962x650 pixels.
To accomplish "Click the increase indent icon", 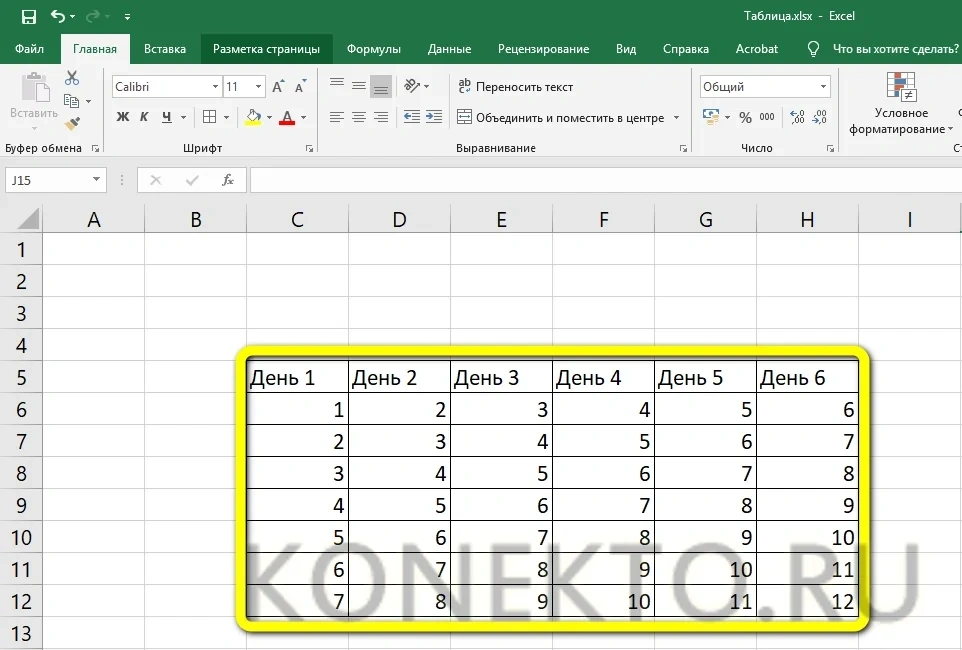I will pos(435,117).
